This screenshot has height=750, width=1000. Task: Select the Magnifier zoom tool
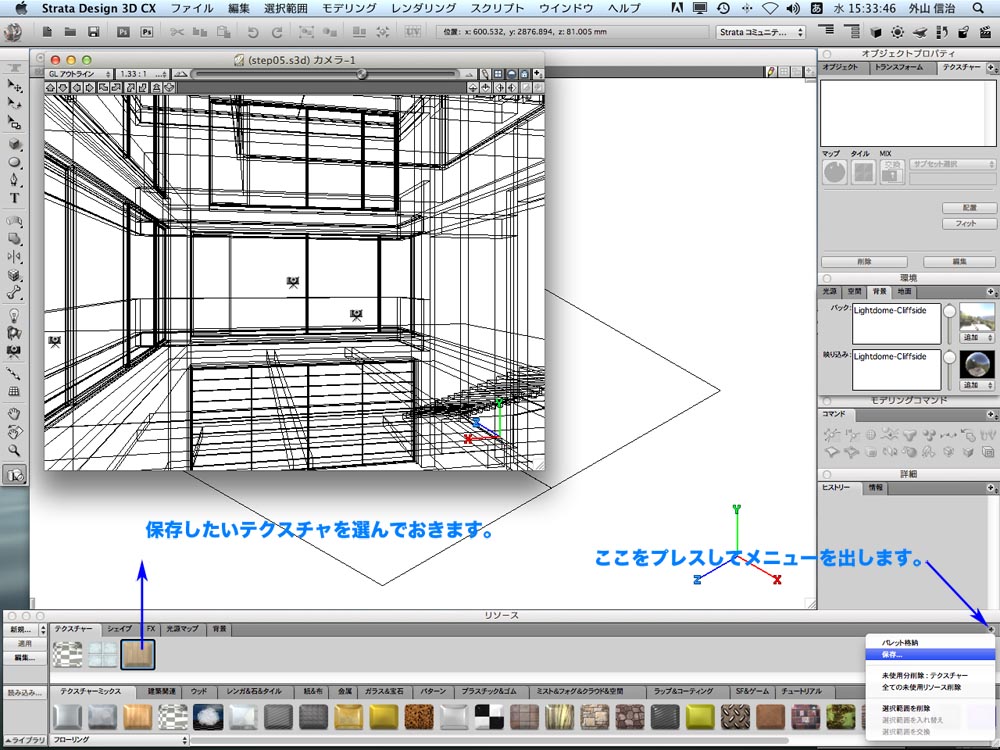[x=14, y=450]
